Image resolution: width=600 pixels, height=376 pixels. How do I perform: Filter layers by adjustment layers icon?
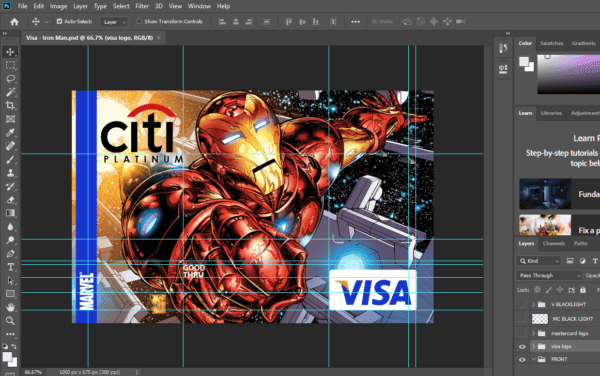coord(582,261)
